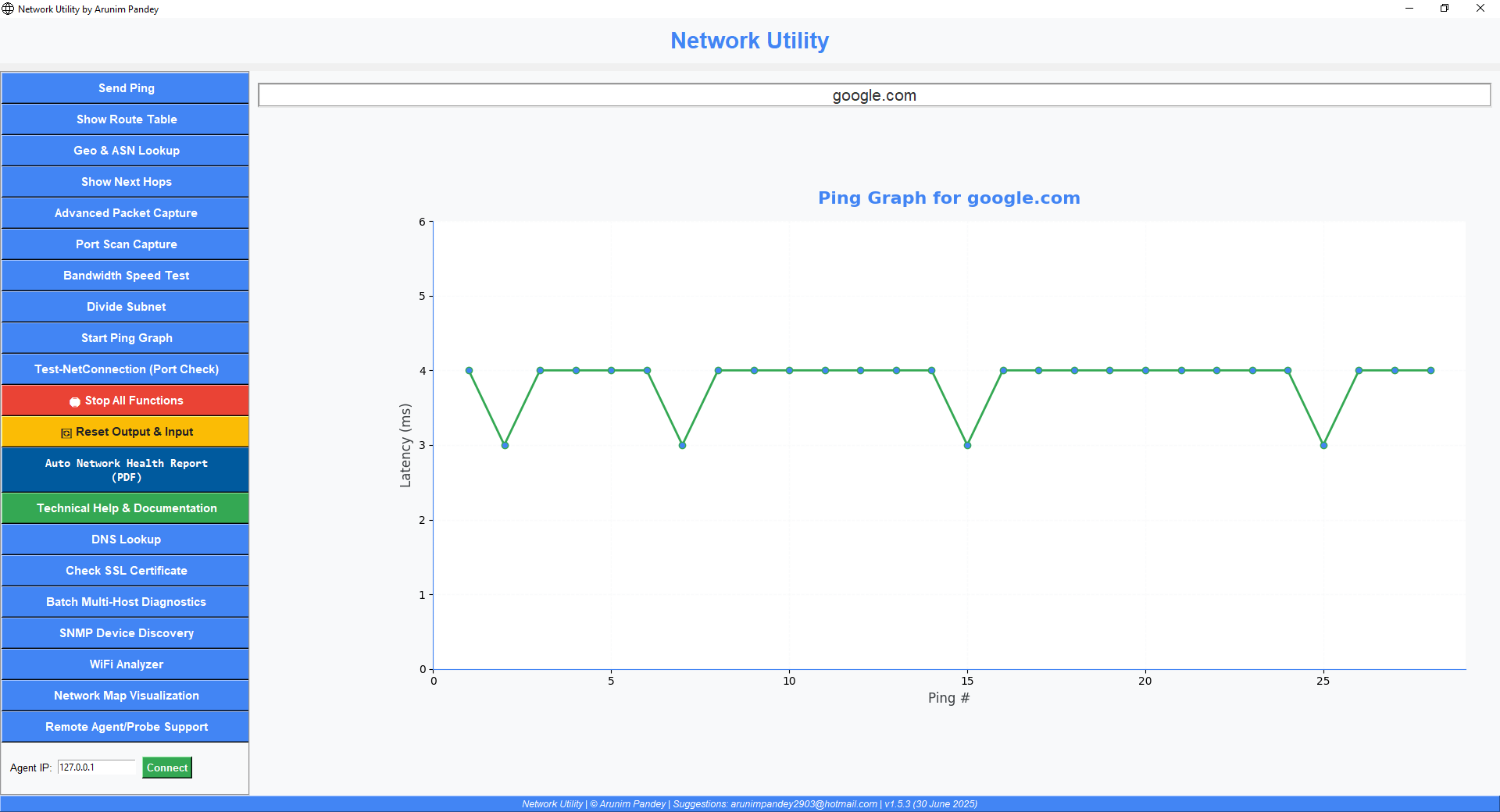1500x812 pixels.
Task: Click the stop icon on Stop All Functions
Action: (75, 401)
